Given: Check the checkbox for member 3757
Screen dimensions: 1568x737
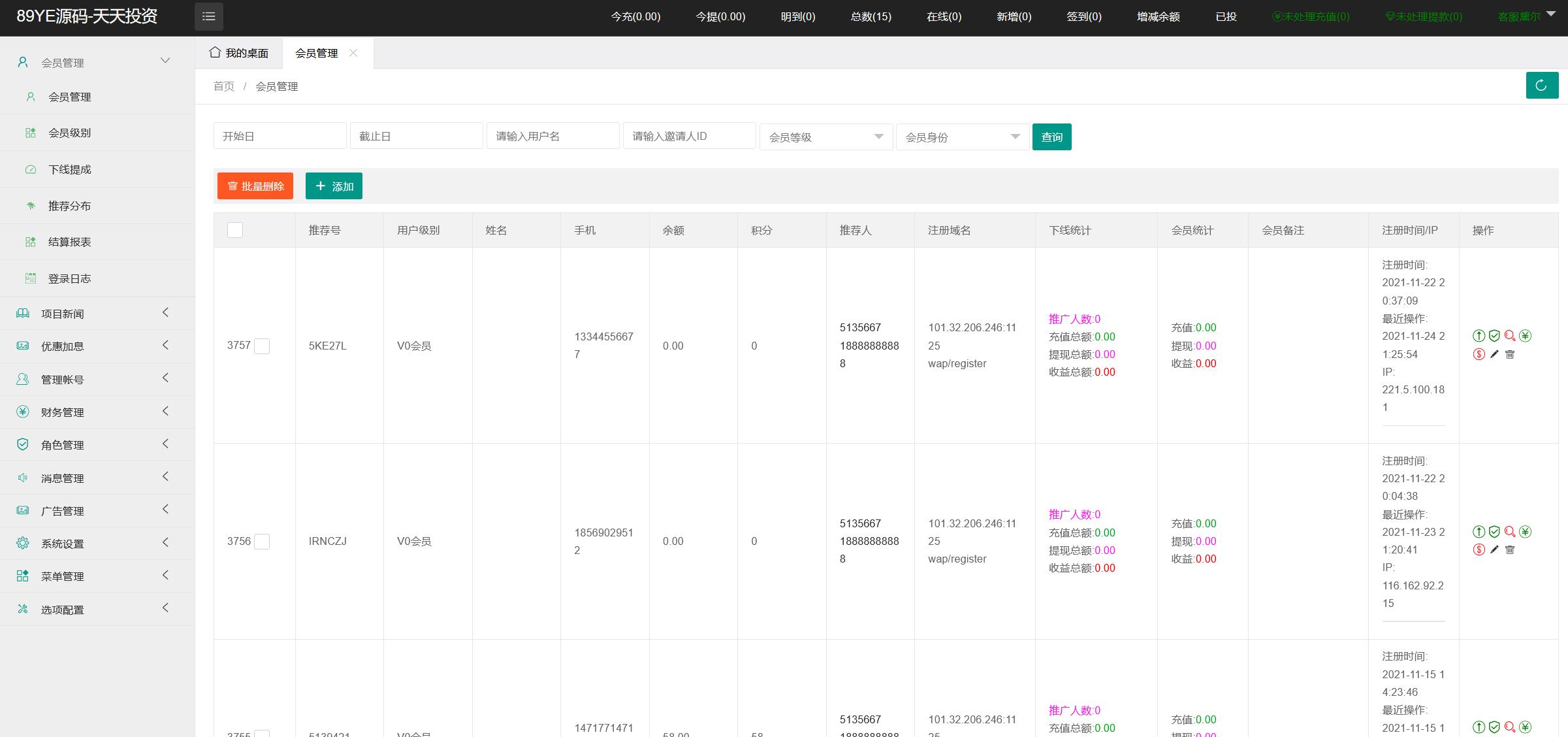Looking at the screenshot, I should pos(262,346).
